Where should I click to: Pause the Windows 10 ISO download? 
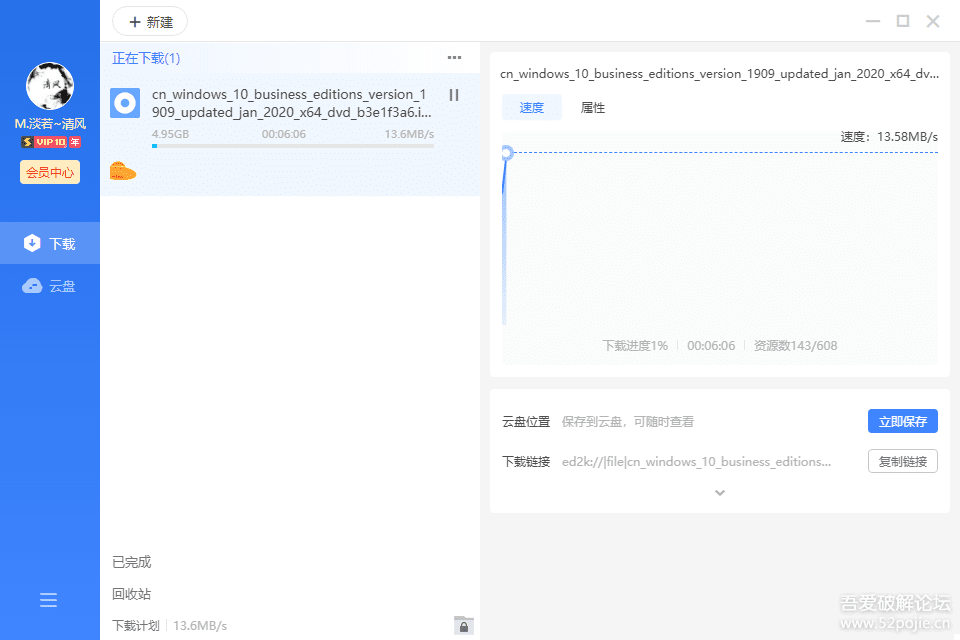coord(454,95)
